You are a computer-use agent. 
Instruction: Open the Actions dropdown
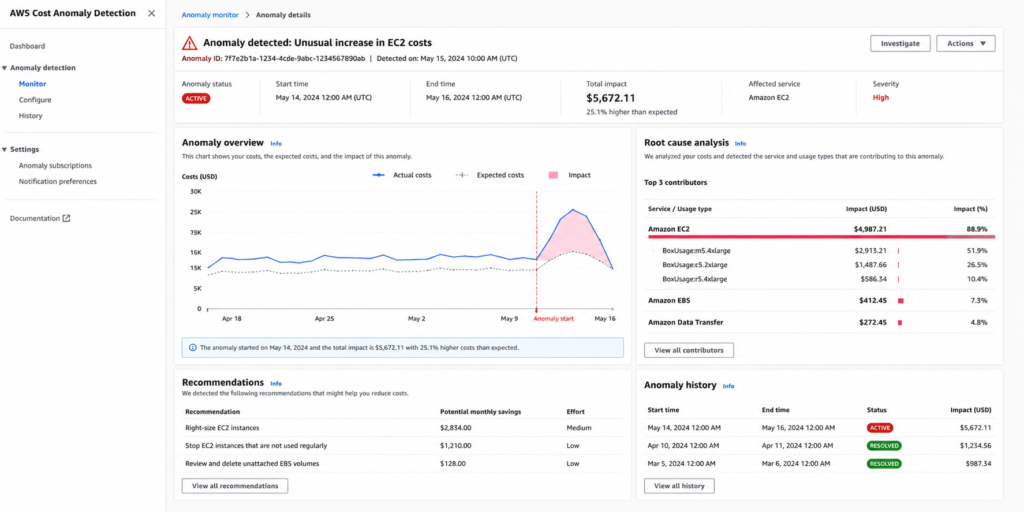[965, 43]
